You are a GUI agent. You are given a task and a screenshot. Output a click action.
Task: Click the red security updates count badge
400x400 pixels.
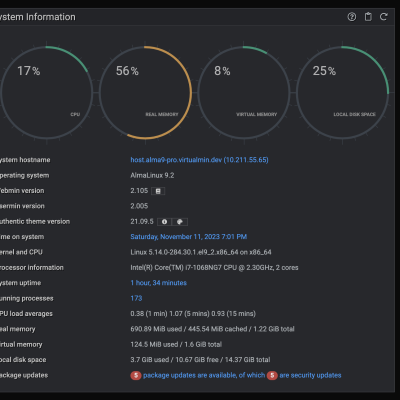tap(272, 376)
